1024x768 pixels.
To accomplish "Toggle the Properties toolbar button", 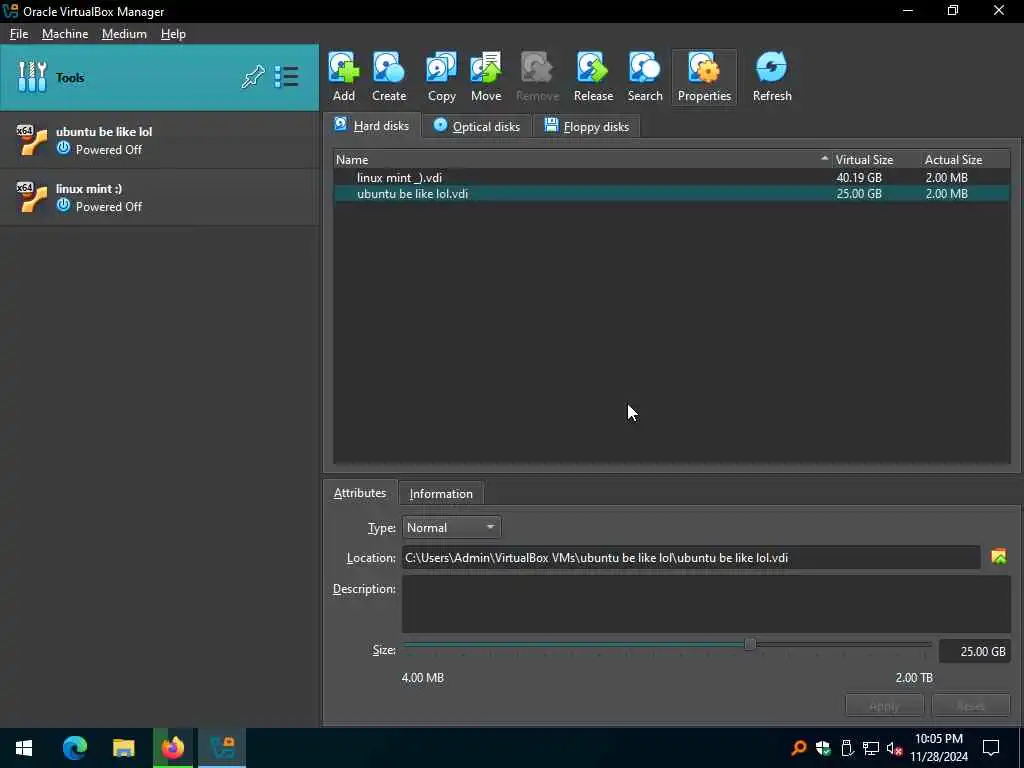I will pos(704,77).
